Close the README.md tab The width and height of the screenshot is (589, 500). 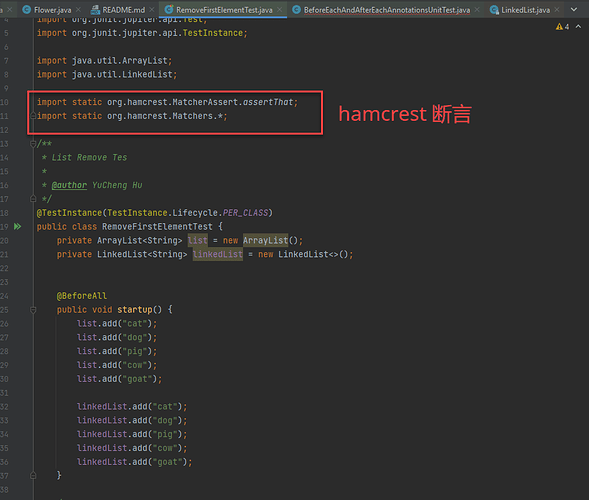point(152,9)
